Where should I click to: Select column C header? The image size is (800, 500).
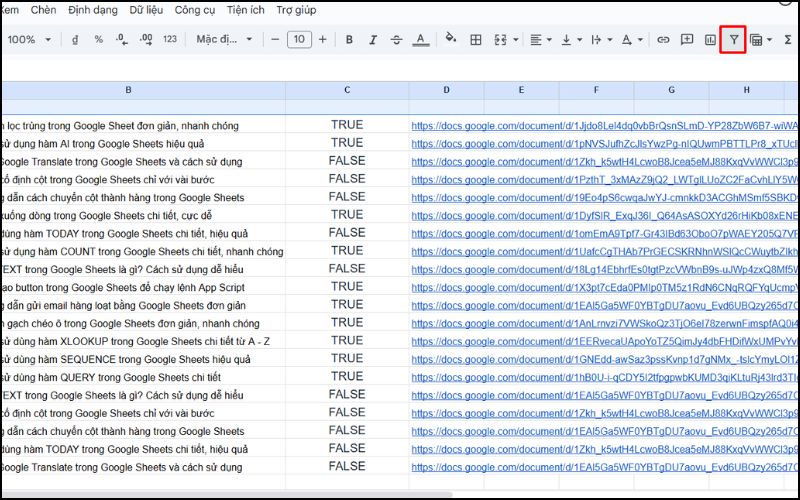tap(347, 90)
